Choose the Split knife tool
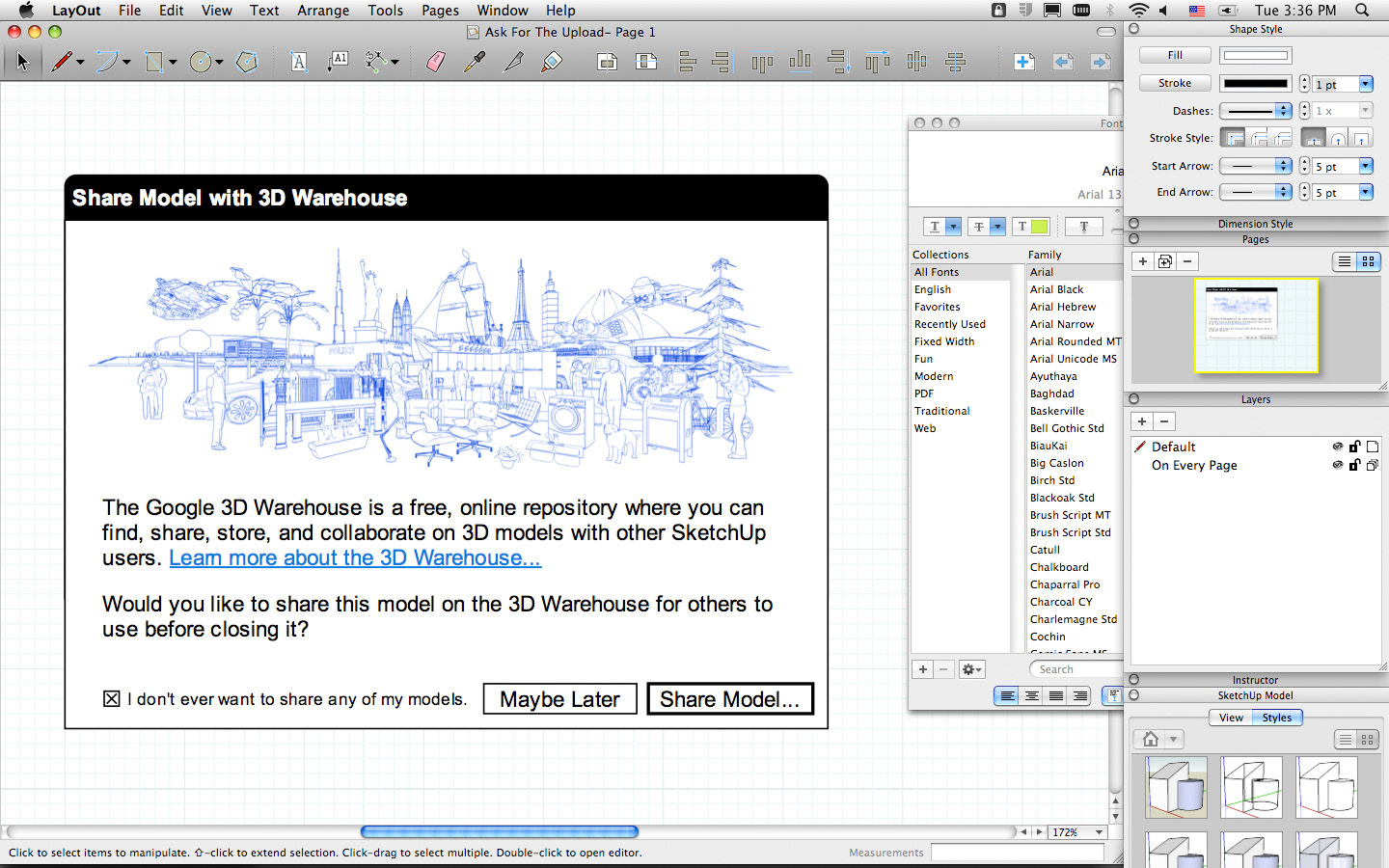Image resolution: width=1389 pixels, height=868 pixels. [x=513, y=62]
